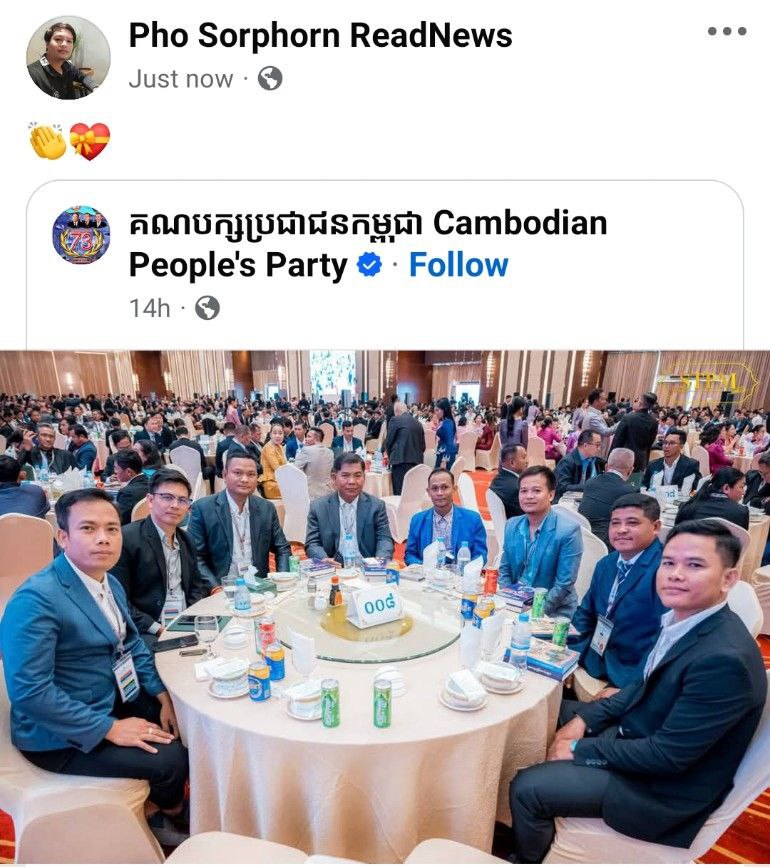Click the clapping hands emoji
Viewport: 770px width, 868px height.
click(47, 141)
